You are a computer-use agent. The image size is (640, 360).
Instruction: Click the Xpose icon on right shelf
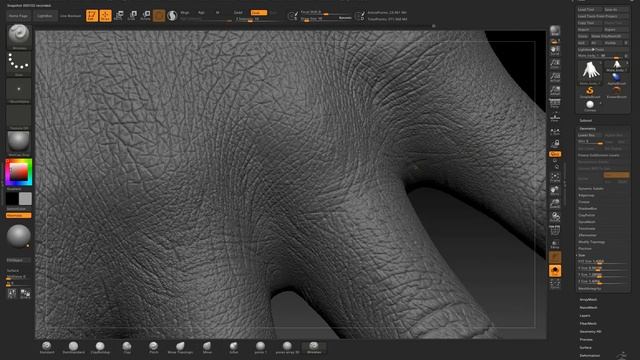point(555,284)
